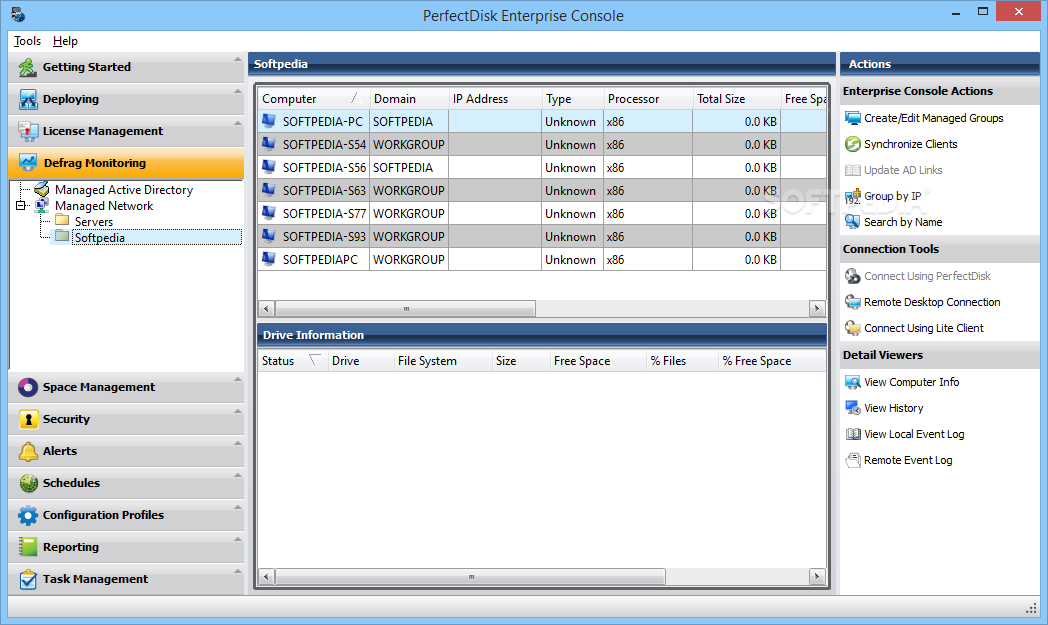Click the Create/Edit Managed Groups icon
1048x625 pixels.
click(853, 118)
